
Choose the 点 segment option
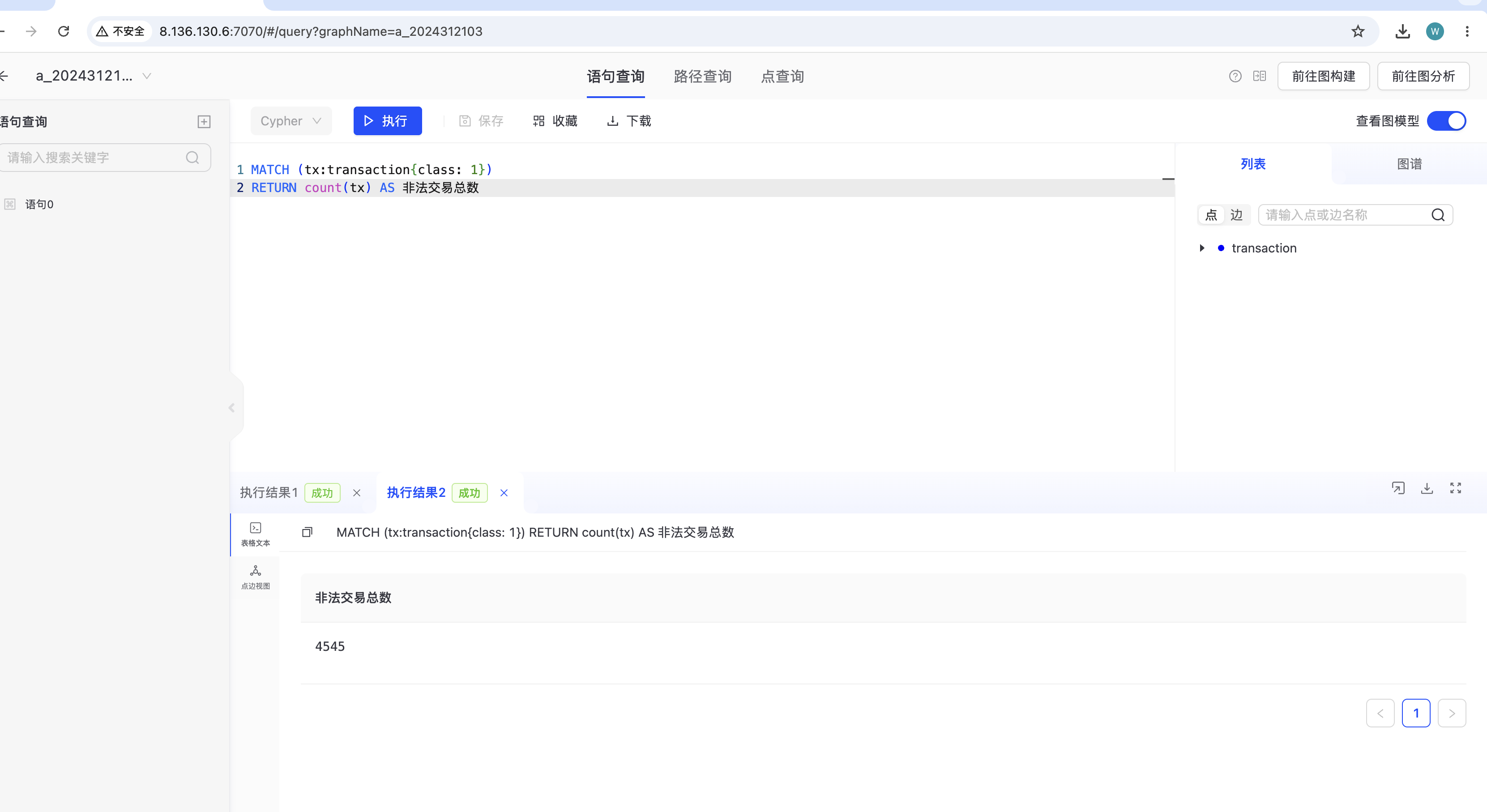[1211, 215]
